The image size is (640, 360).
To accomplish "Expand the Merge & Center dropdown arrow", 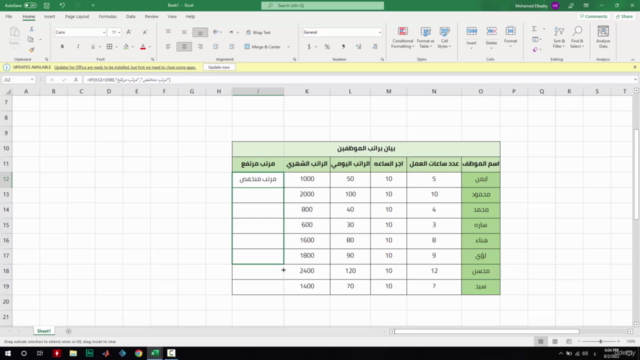I will point(288,47).
